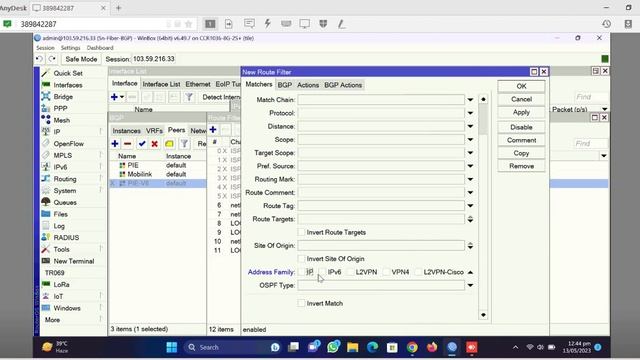Open the MPLS menu
Screen dimensions: 640x360
[x=62, y=156]
